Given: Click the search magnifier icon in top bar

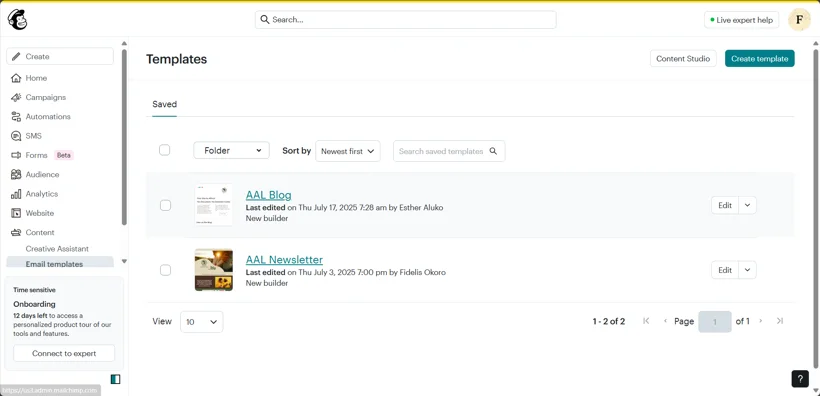Looking at the screenshot, I should [265, 20].
